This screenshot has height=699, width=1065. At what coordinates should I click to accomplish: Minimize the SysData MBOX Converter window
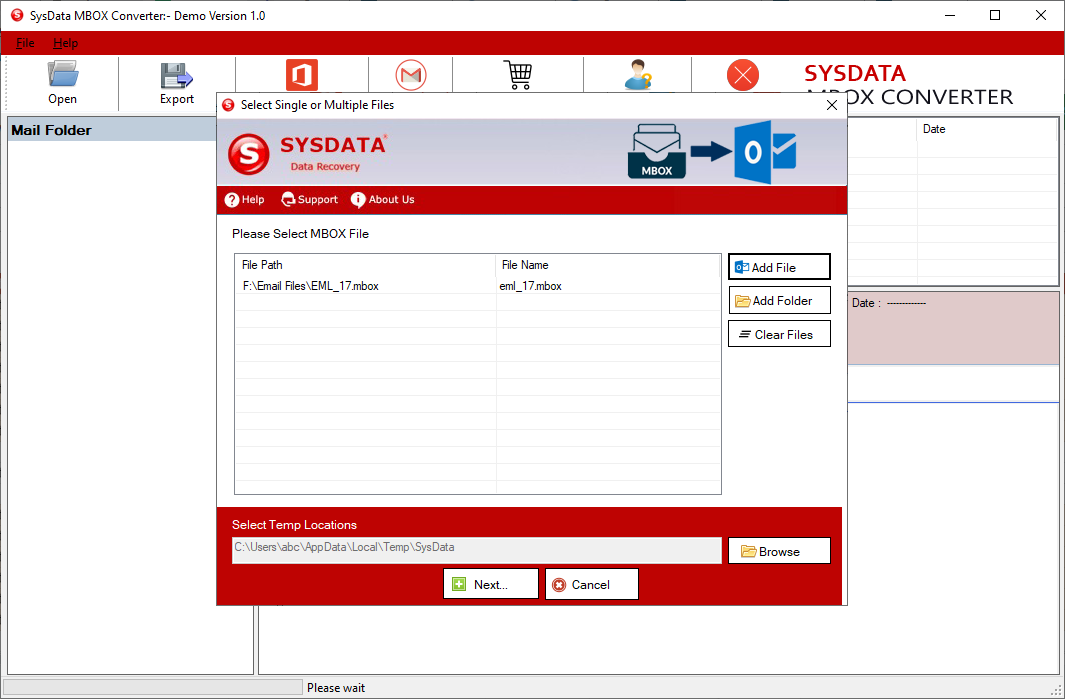point(949,15)
